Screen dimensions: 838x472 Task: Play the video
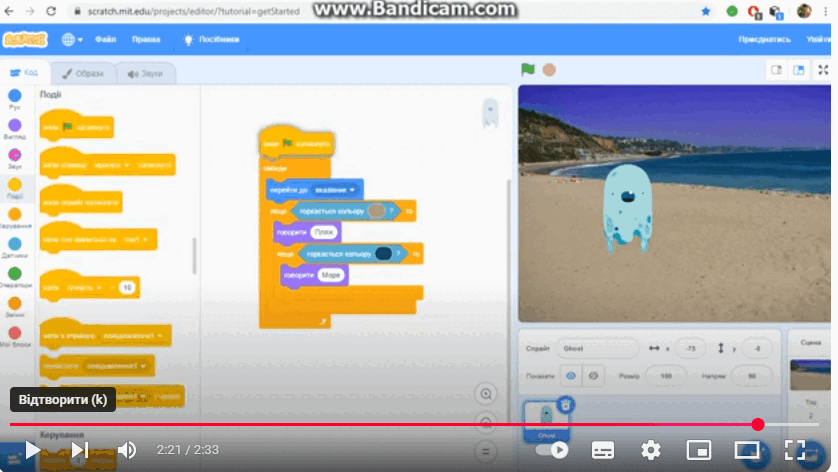(32, 450)
